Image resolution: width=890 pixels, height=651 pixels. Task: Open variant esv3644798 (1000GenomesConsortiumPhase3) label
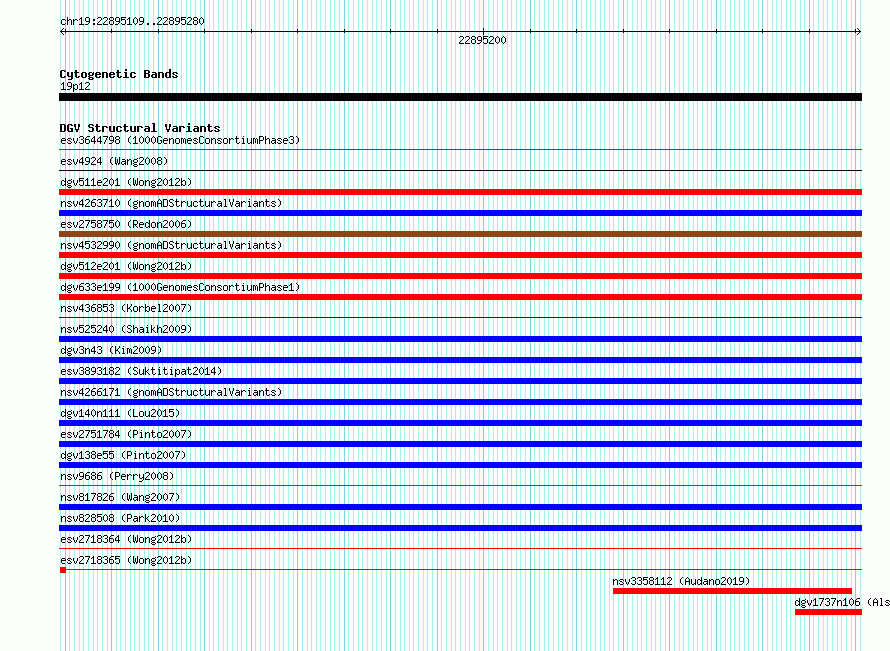click(180, 140)
